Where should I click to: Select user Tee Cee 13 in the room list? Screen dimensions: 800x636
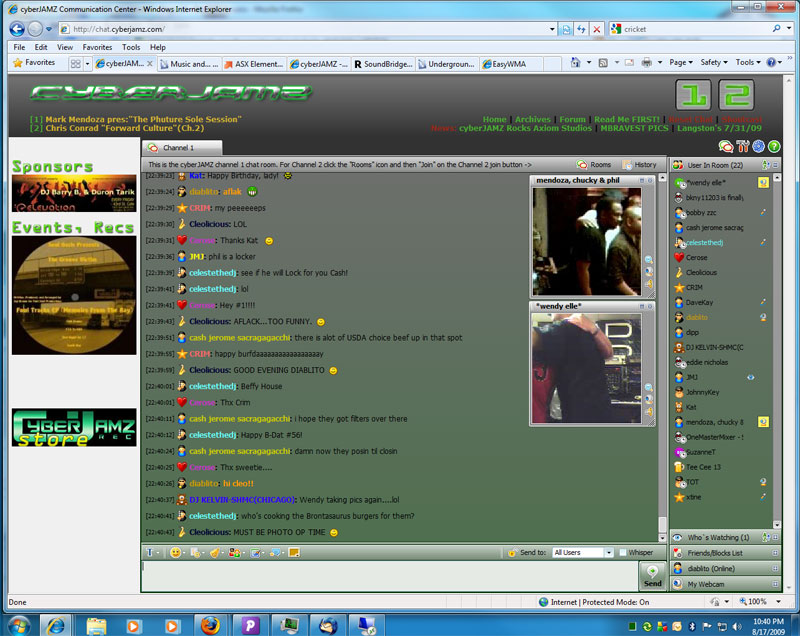coord(703,467)
